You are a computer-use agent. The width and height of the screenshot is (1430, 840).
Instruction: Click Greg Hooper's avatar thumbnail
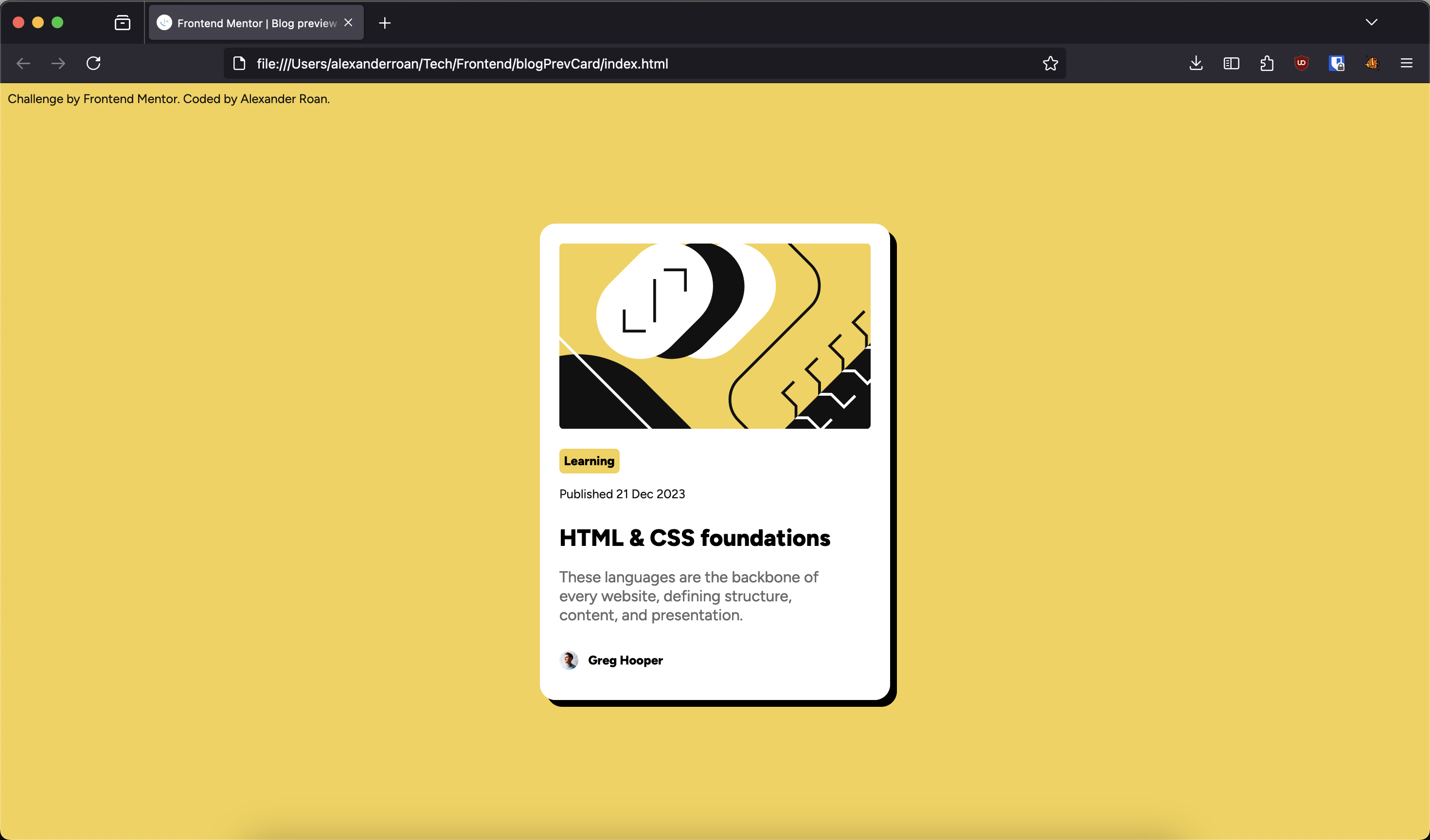(x=569, y=660)
